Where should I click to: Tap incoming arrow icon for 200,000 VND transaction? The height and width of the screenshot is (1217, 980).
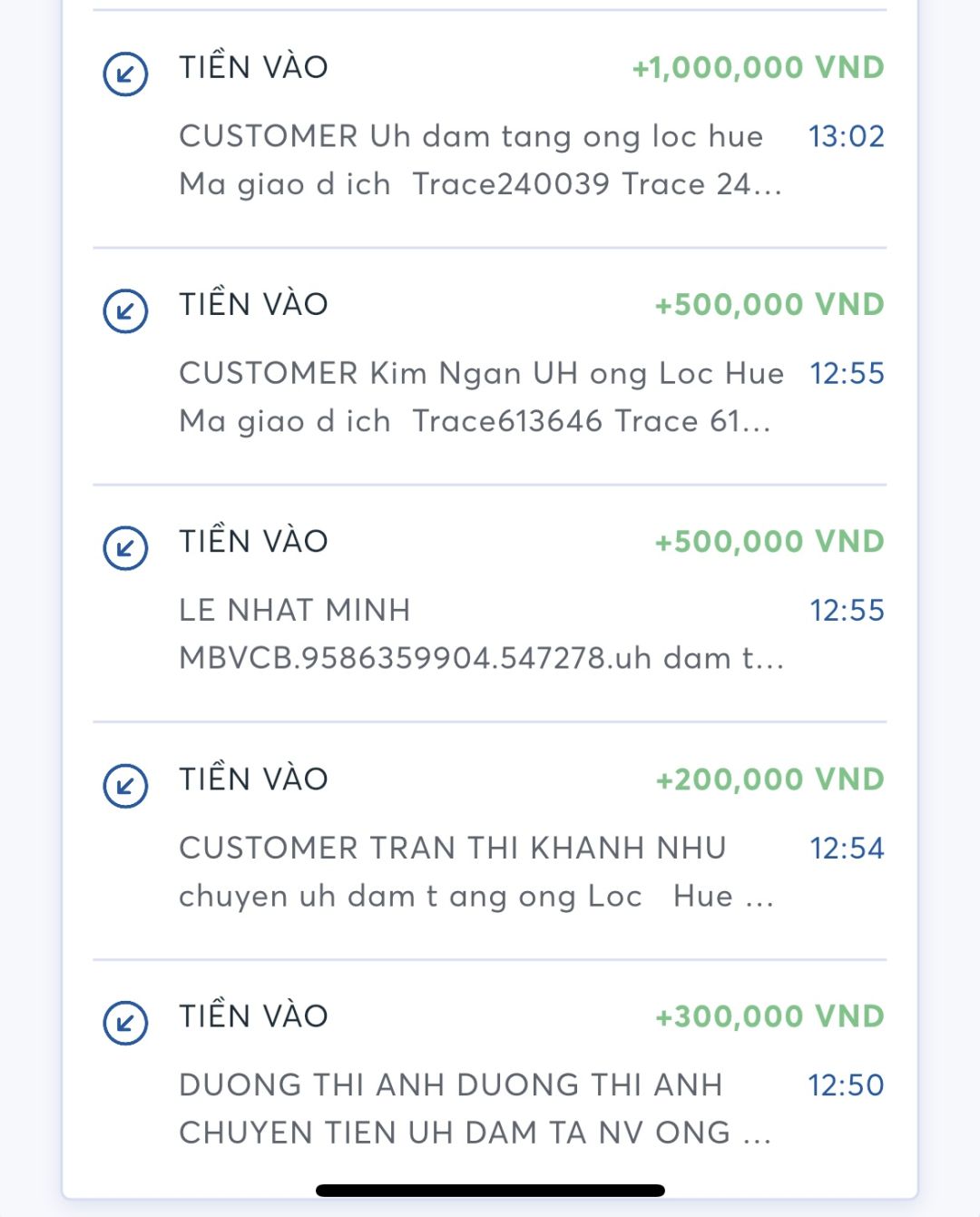[x=125, y=785]
